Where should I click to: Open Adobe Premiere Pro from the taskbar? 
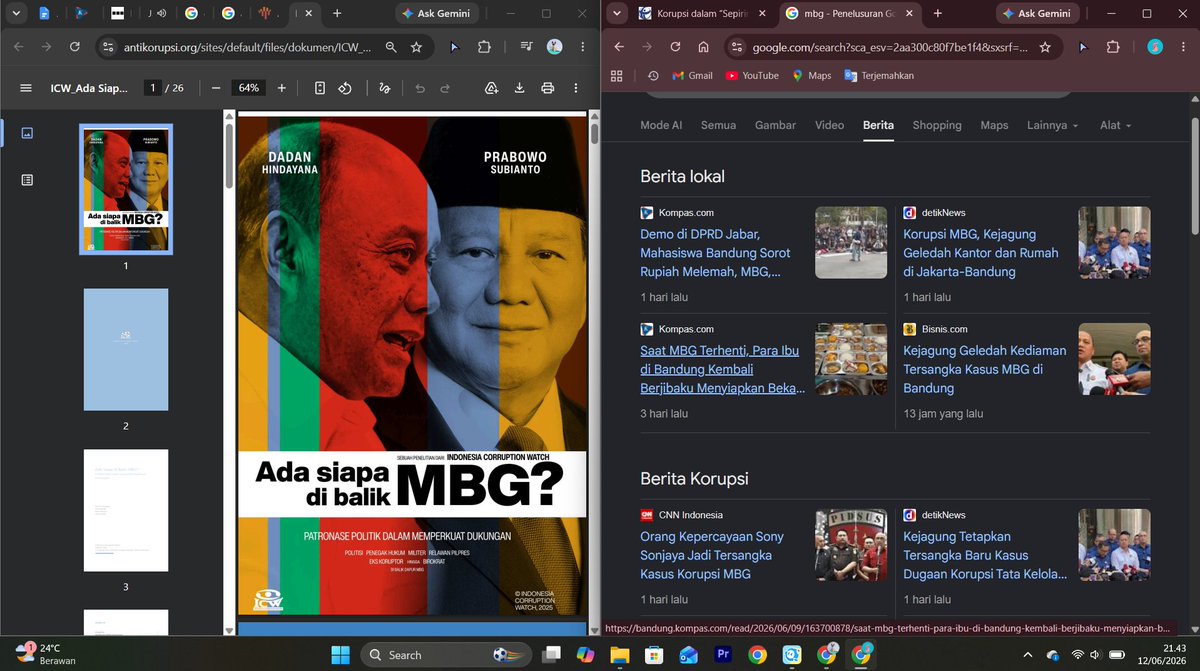[x=723, y=655]
